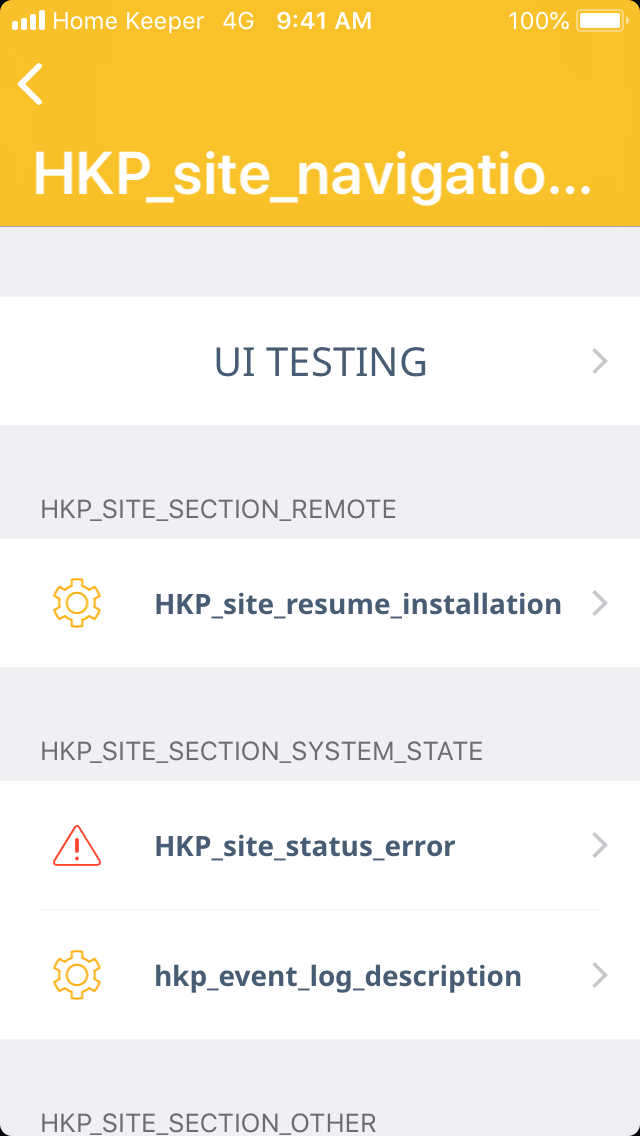The height and width of the screenshot is (1136, 640).
Task: Tap the back arrow icon
Action: click(x=31, y=83)
